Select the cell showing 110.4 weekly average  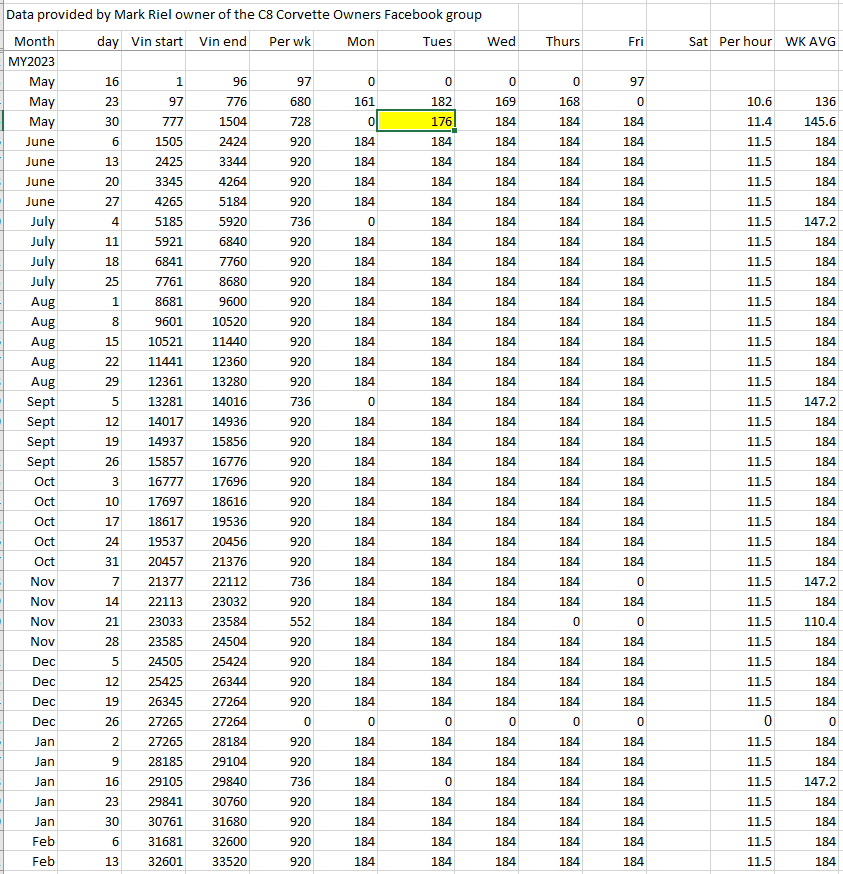click(810, 621)
